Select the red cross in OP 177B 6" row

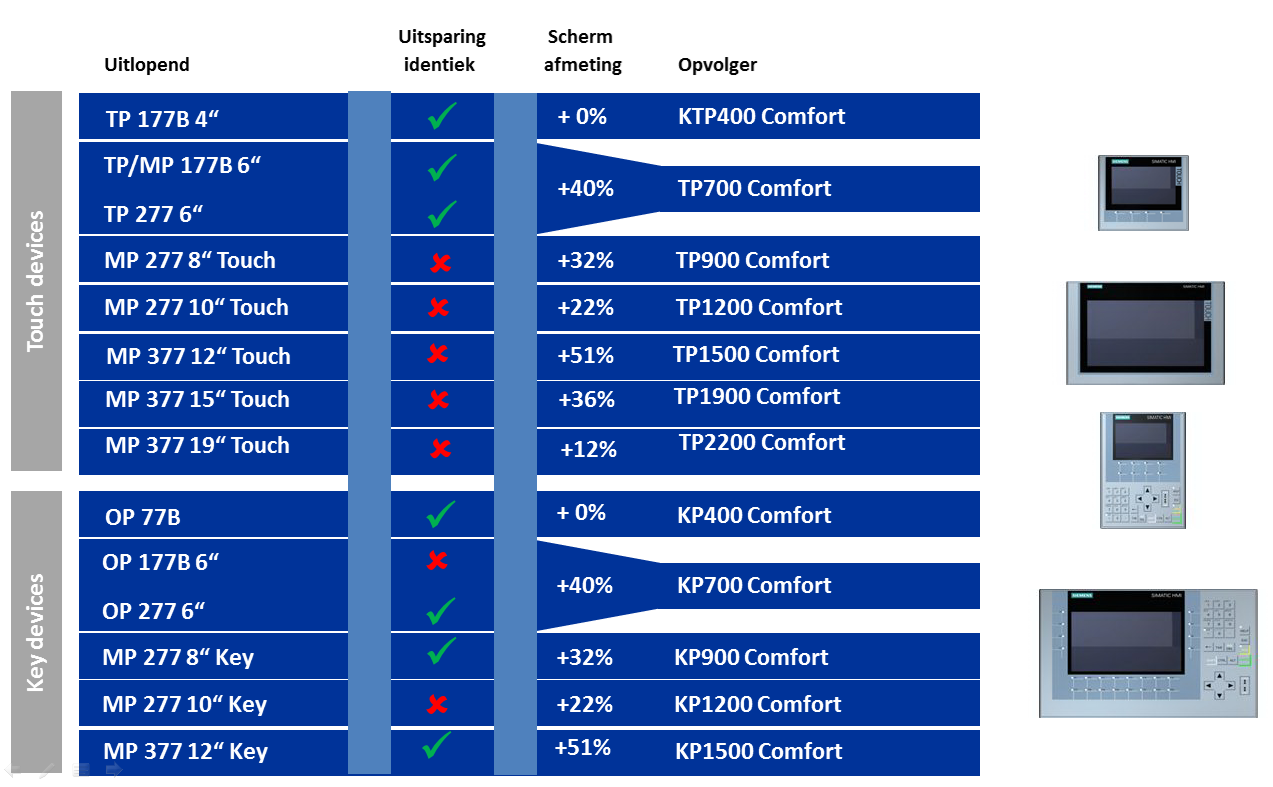click(x=437, y=561)
